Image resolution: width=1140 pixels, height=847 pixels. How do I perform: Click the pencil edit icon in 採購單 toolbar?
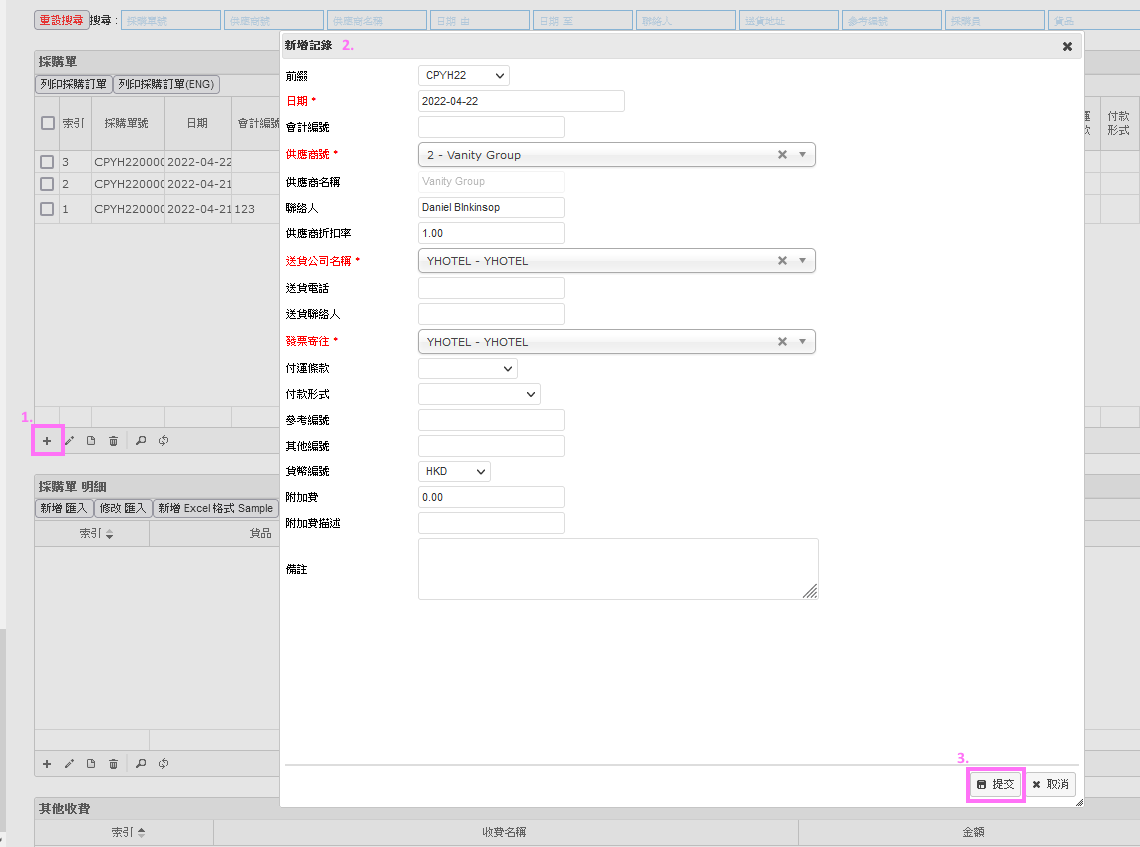click(69, 440)
